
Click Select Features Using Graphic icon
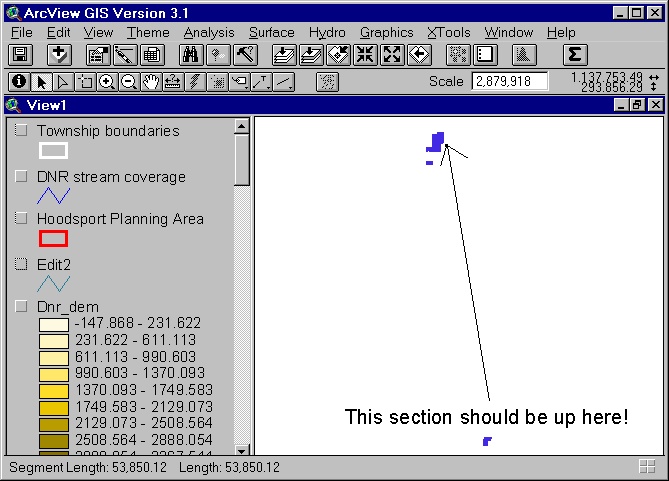pos(458,55)
